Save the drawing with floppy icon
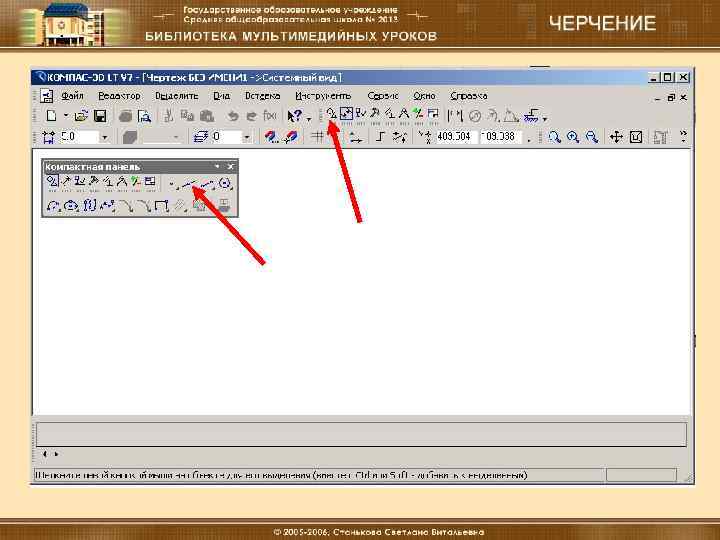Viewport: 720px width, 540px height. click(100, 116)
